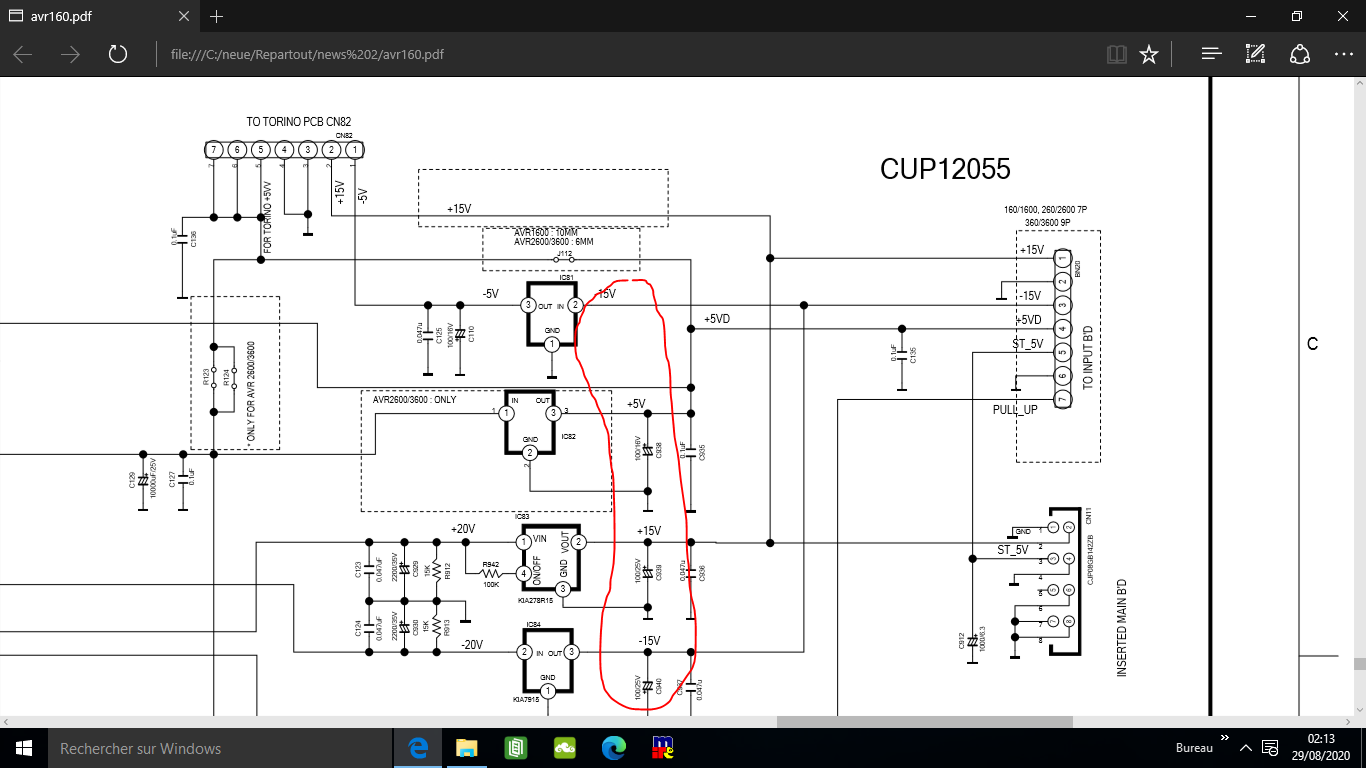
Task: Open Edge's More actions menu (three dots)
Action: (x=1343, y=54)
